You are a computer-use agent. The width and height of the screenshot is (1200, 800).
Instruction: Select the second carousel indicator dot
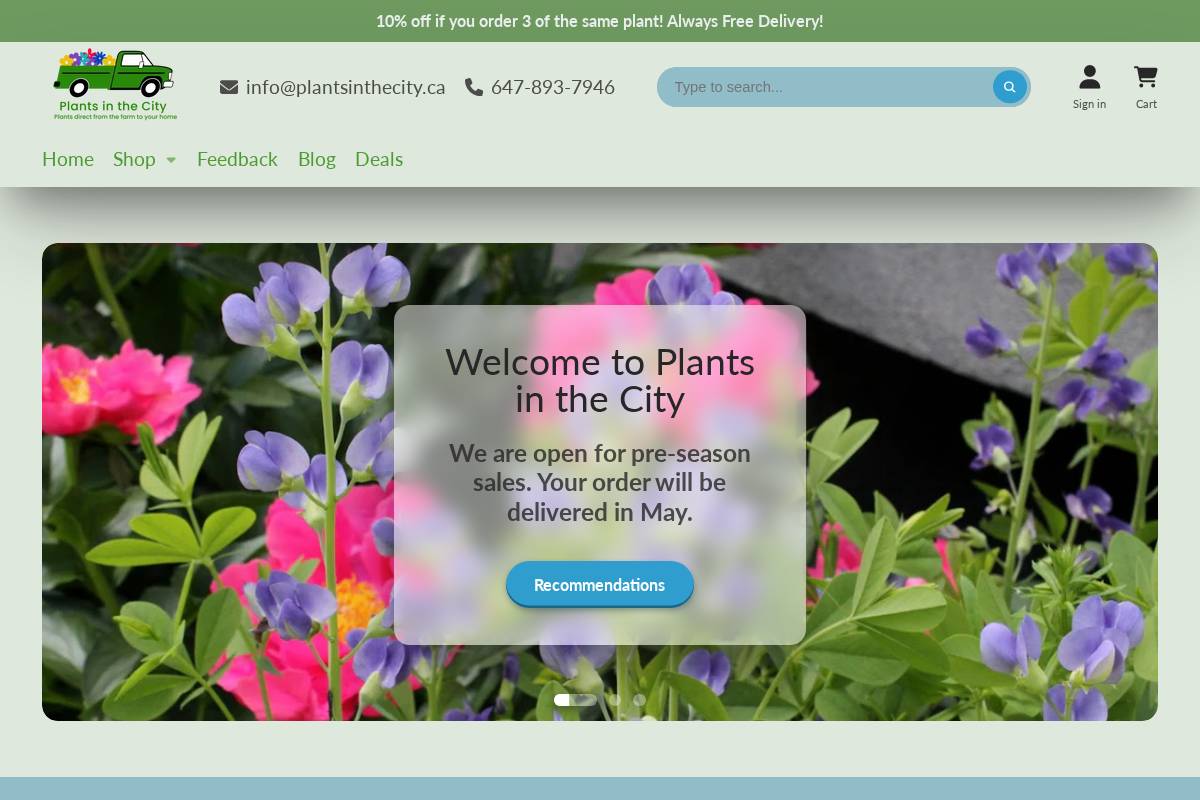615,700
